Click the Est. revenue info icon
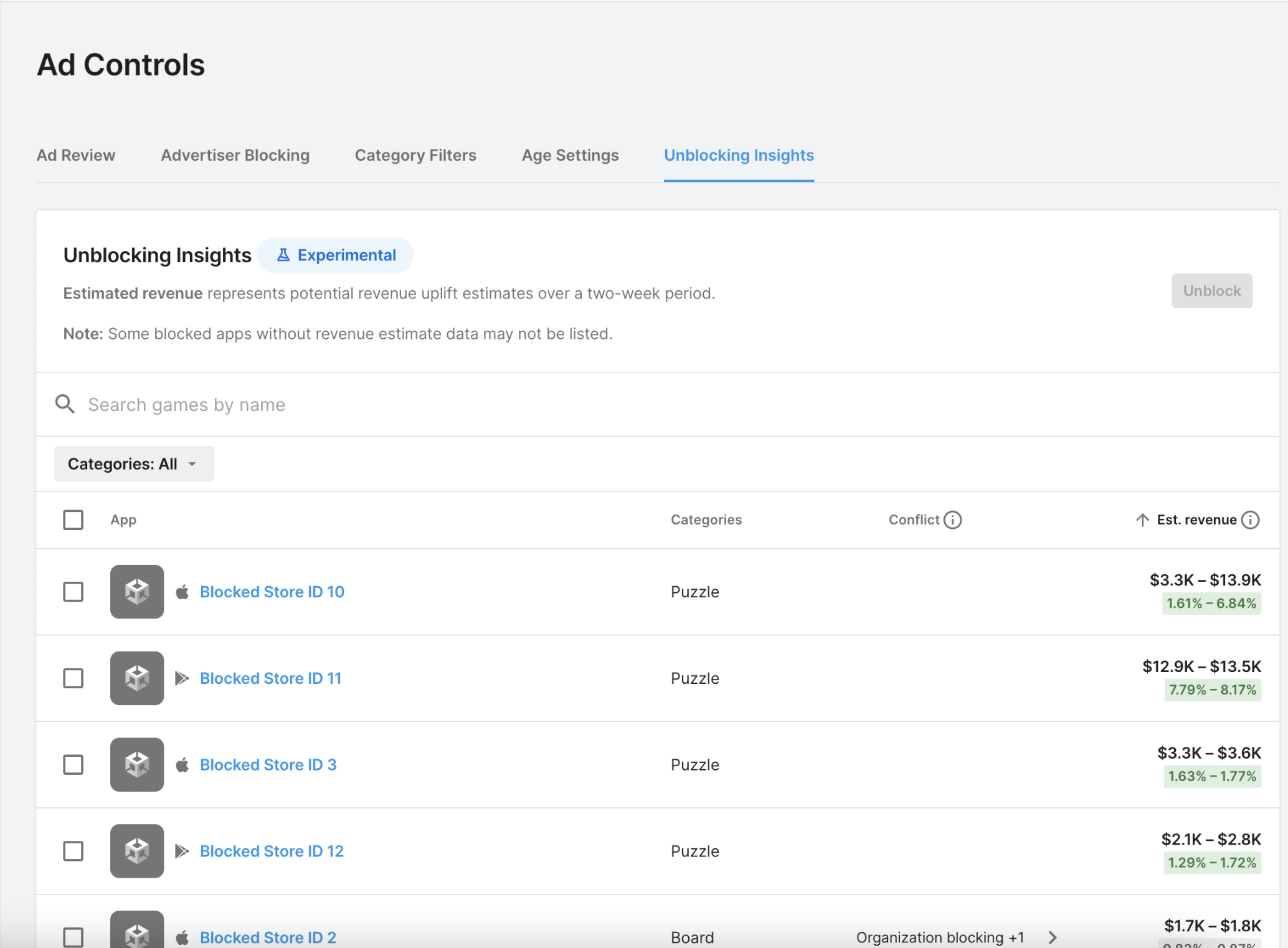This screenshot has height=948, width=1288. (x=1250, y=519)
